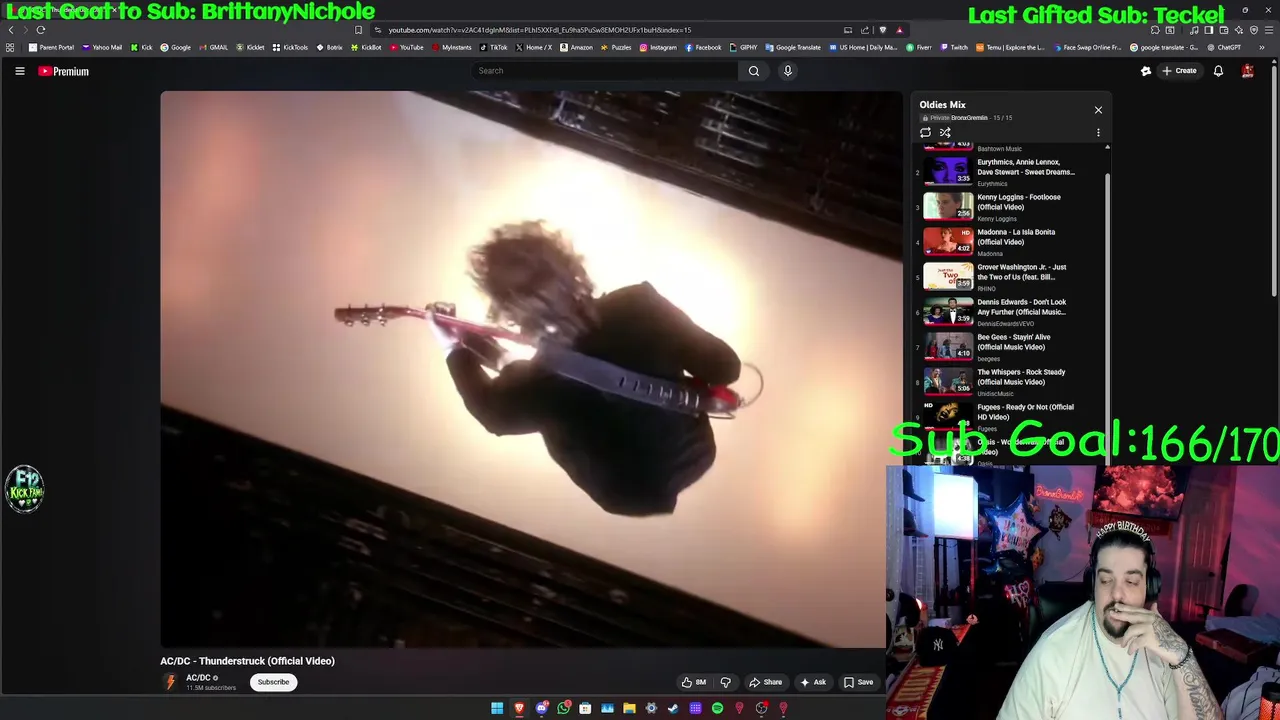Close the Oldies Mix playlist panel

click(1098, 110)
